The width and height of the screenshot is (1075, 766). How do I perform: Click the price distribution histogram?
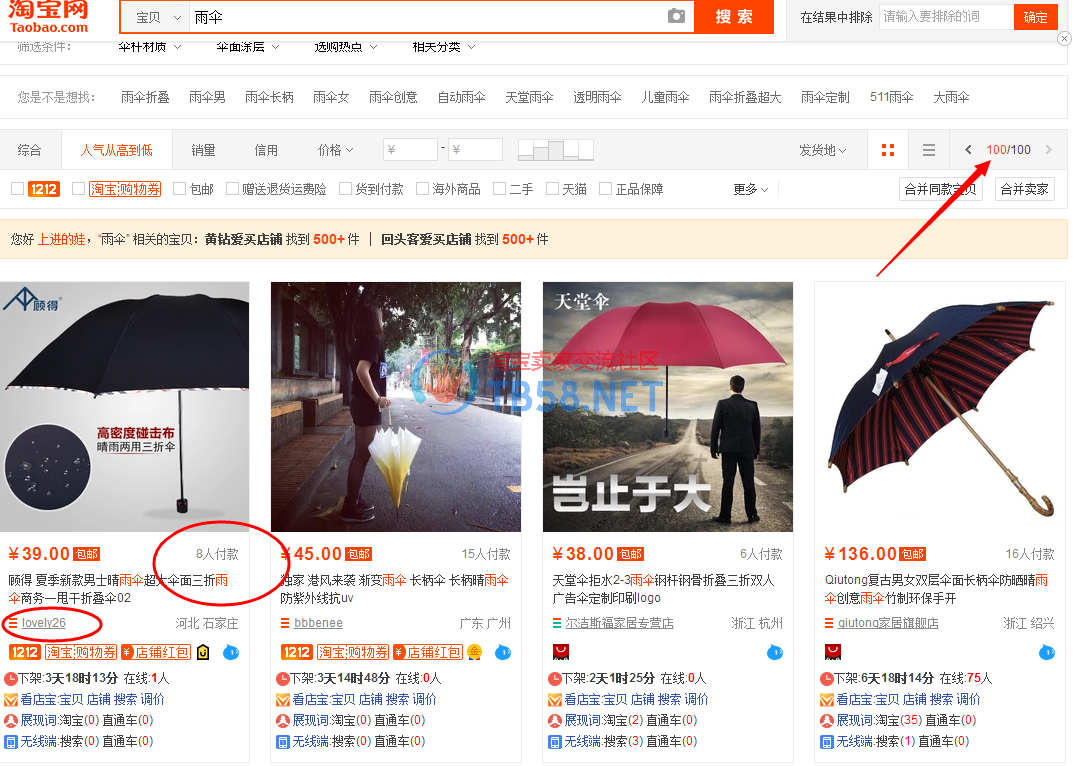[x=555, y=150]
